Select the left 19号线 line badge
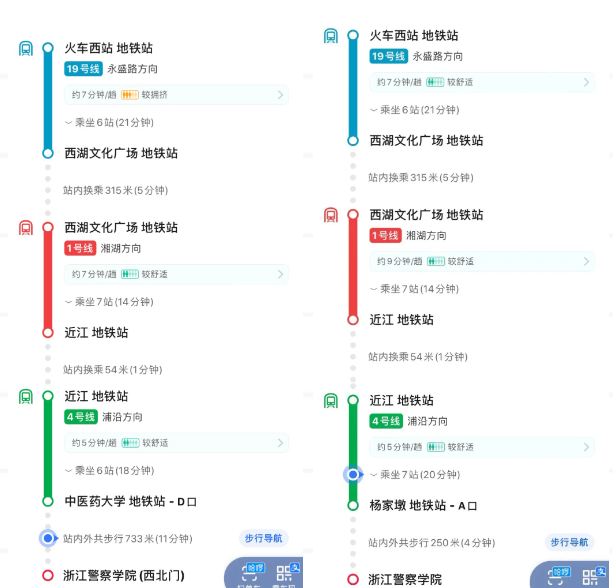 [83, 69]
